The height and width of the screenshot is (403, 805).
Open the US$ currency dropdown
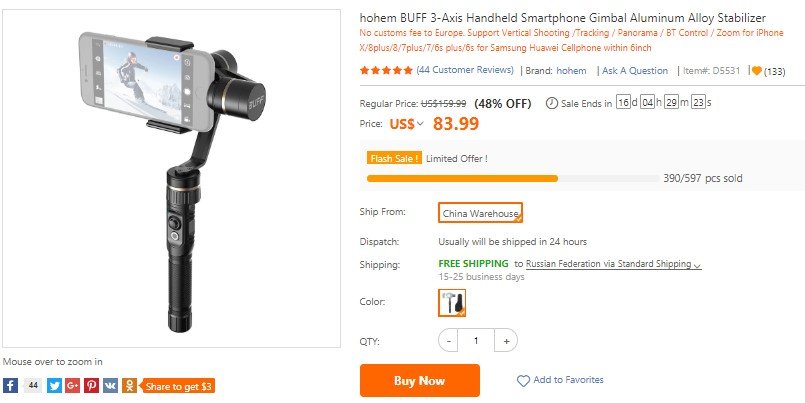407,124
